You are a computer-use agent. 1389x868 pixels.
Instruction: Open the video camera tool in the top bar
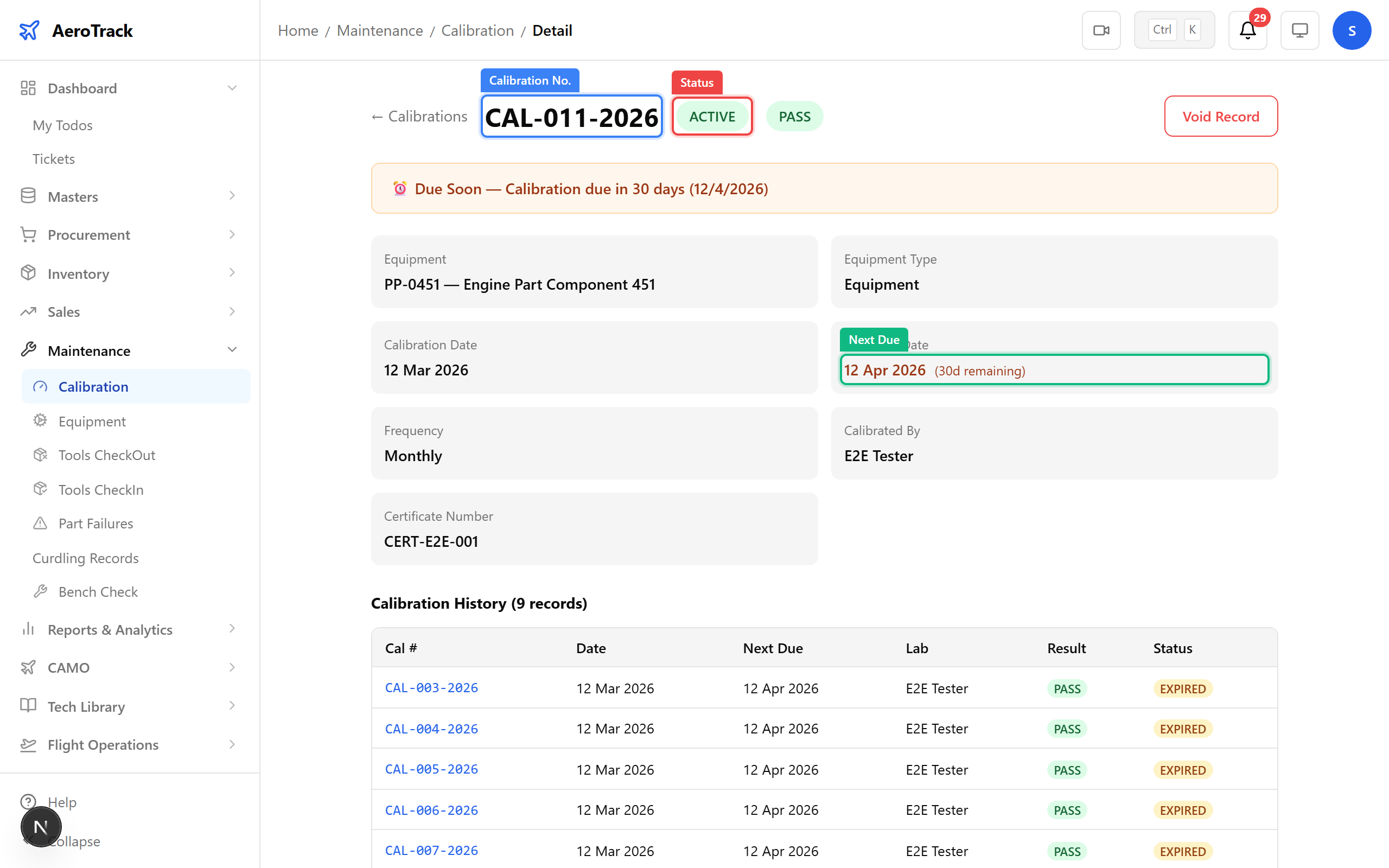pyautogui.click(x=1101, y=30)
